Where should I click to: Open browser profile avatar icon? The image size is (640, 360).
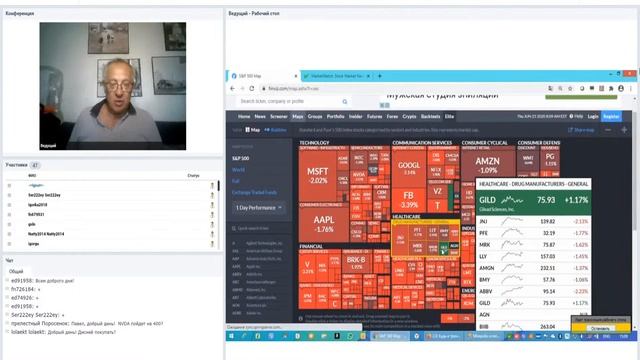point(621,88)
